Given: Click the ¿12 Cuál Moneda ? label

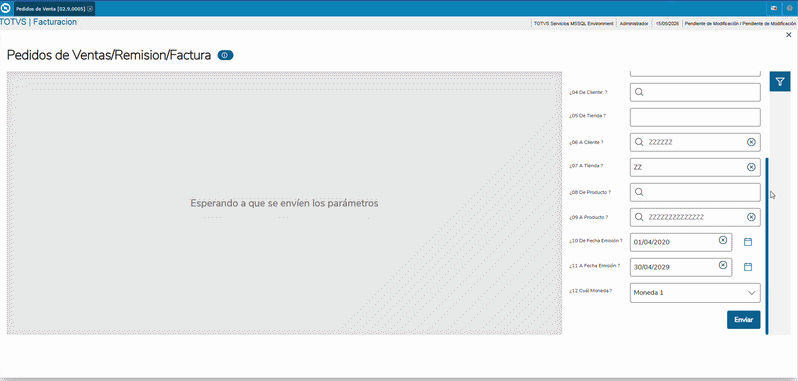Looking at the screenshot, I should tap(590, 290).
